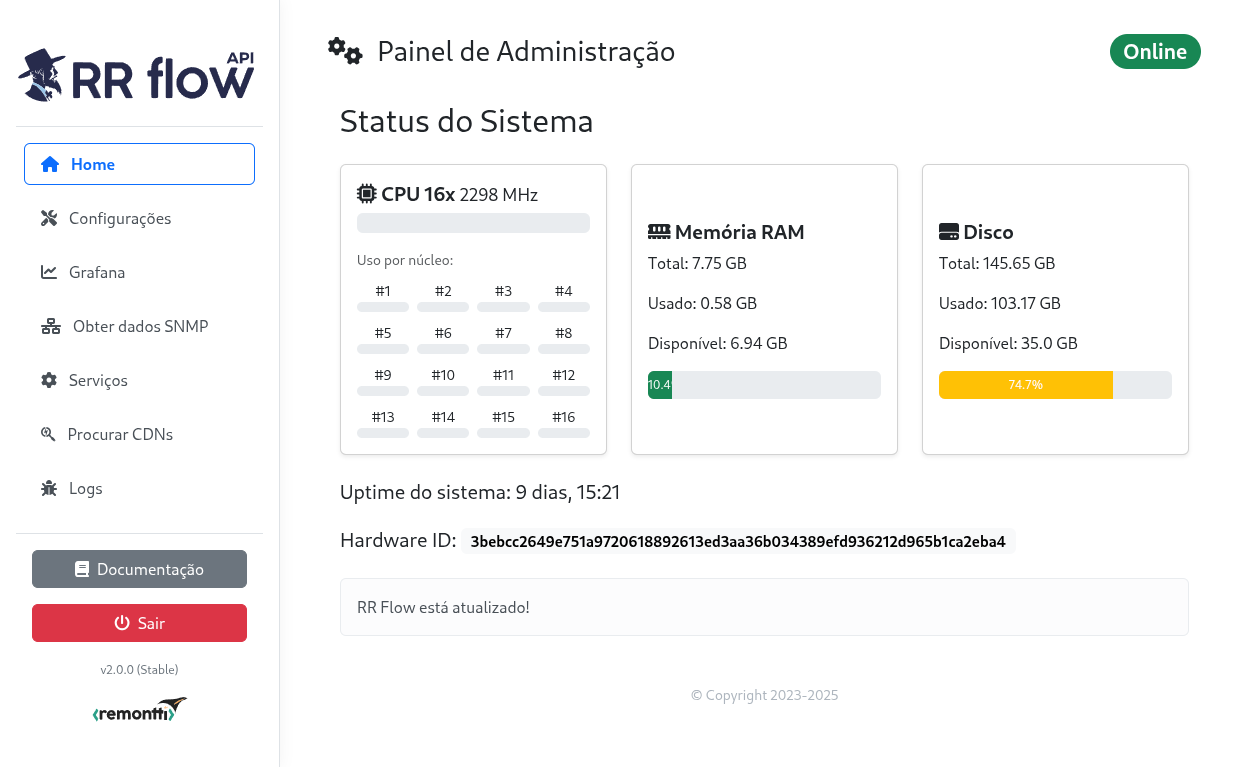The height and width of the screenshot is (767, 1249).
Task: Open the RR flow logo link
Action: tap(136, 75)
